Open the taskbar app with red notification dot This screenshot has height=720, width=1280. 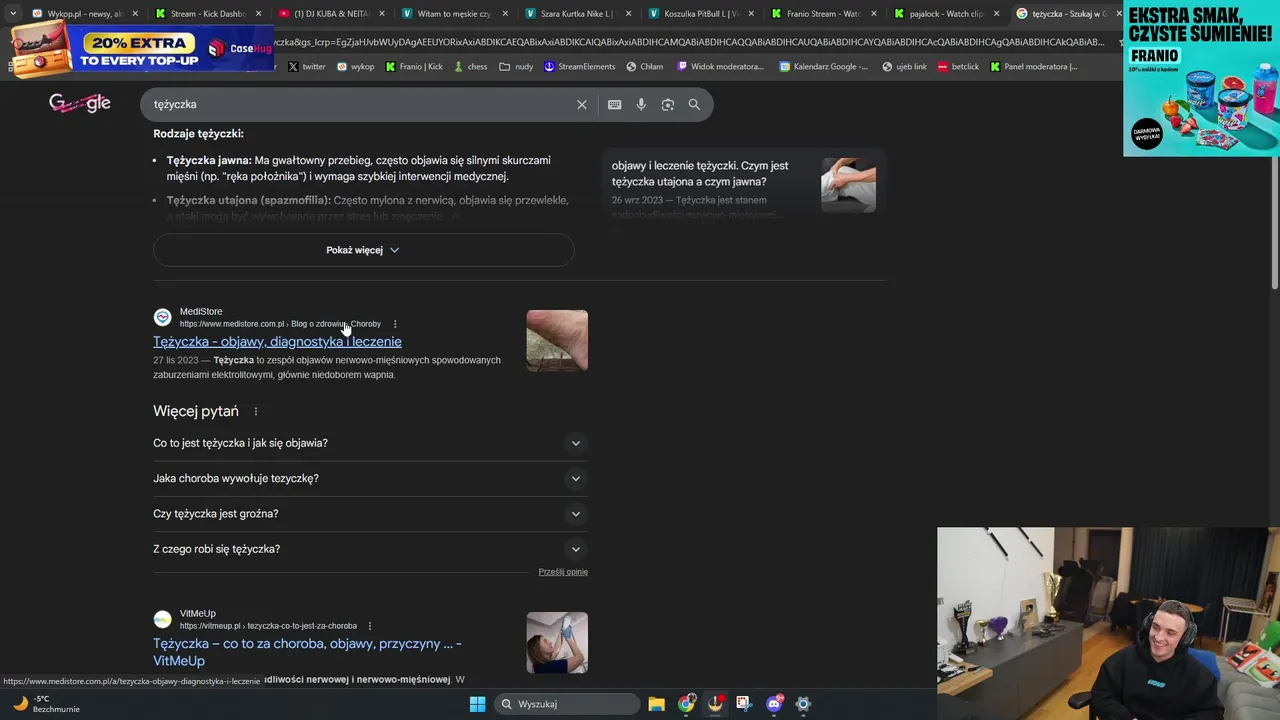tap(715, 704)
